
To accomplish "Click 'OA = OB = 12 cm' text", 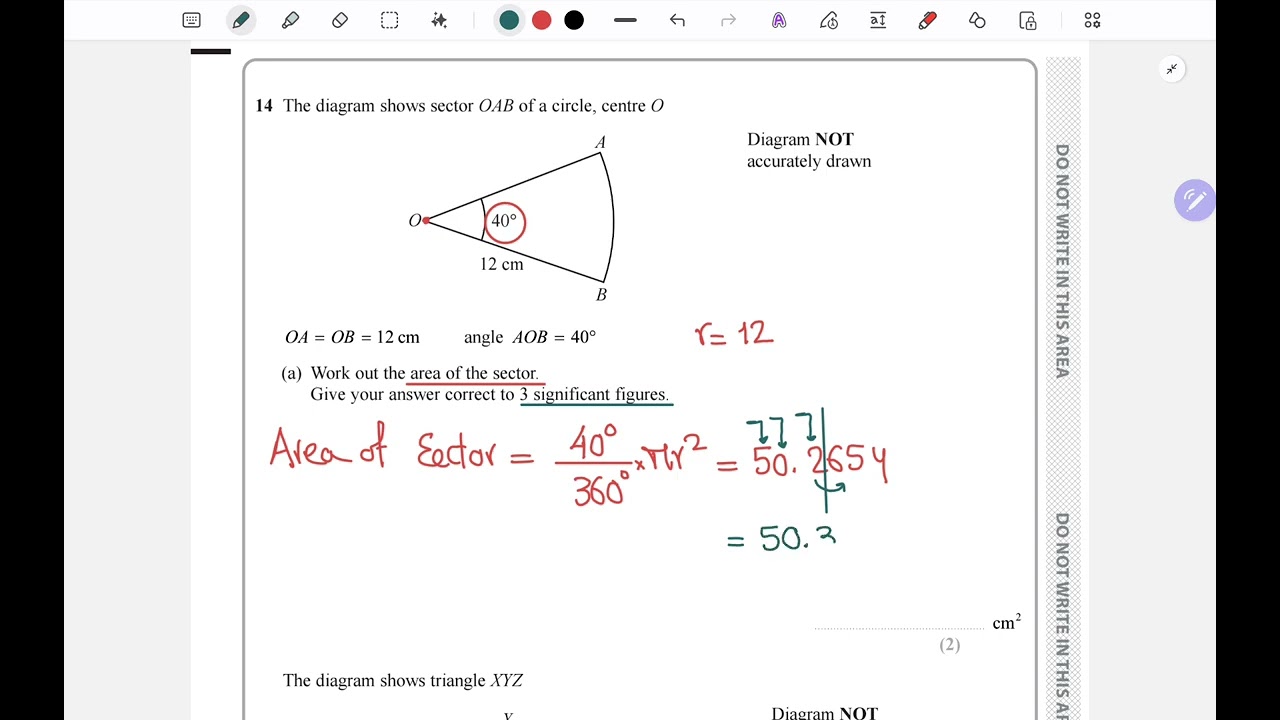I will [x=352, y=337].
